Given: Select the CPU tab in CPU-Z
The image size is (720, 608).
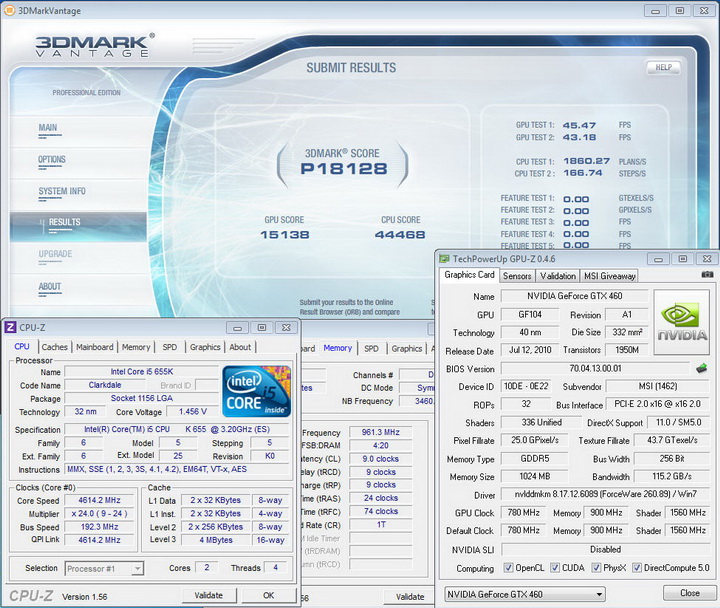Looking at the screenshot, I should coord(22,347).
